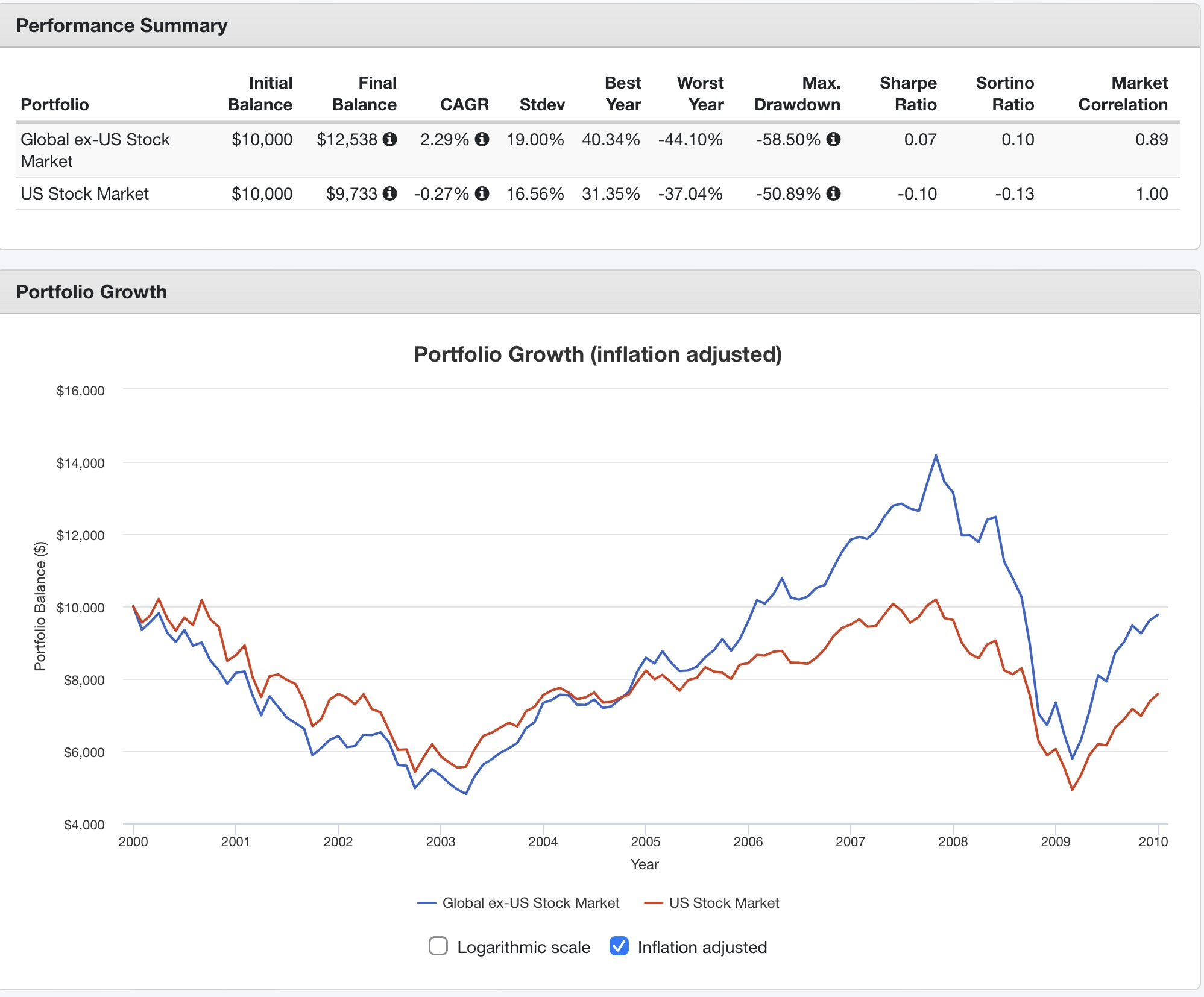Toggle Global ex-US Stock Market legend entry

[531, 902]
